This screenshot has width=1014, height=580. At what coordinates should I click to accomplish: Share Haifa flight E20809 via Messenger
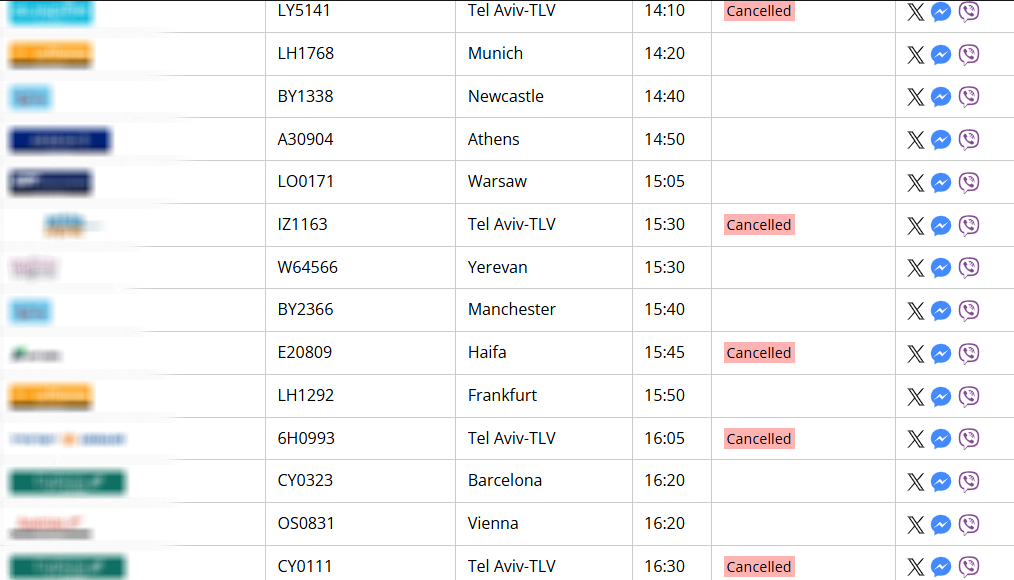click(x=941, y=354)
